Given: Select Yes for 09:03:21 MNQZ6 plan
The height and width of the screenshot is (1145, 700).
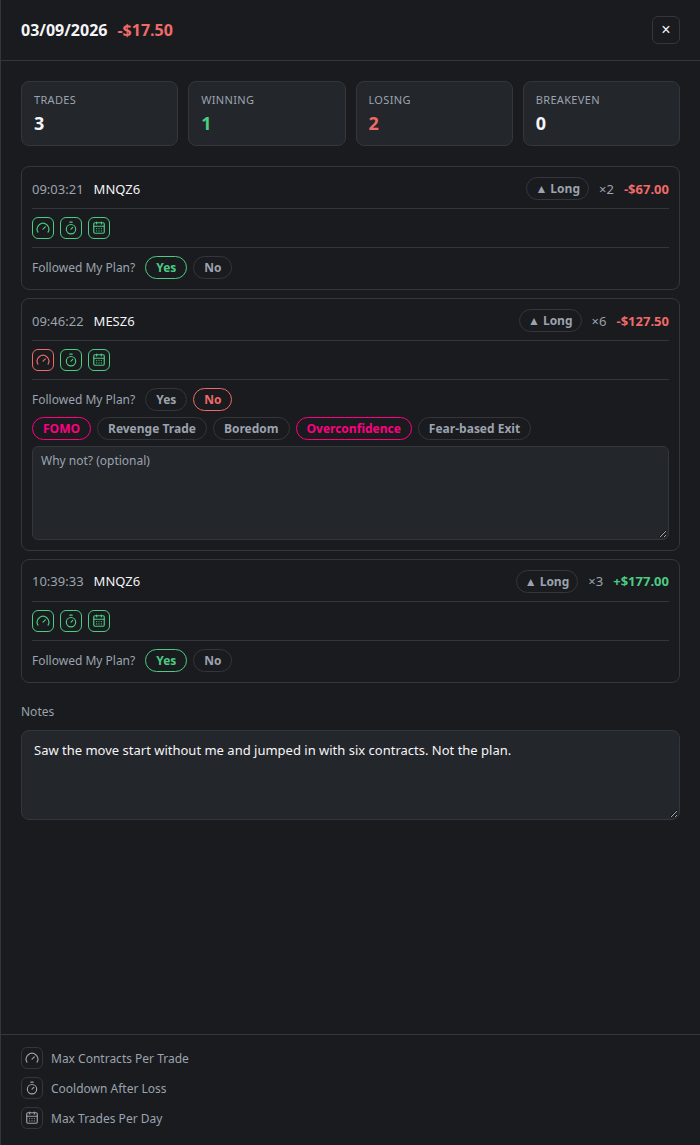Looking at the screenshot, I should [166, 268].
